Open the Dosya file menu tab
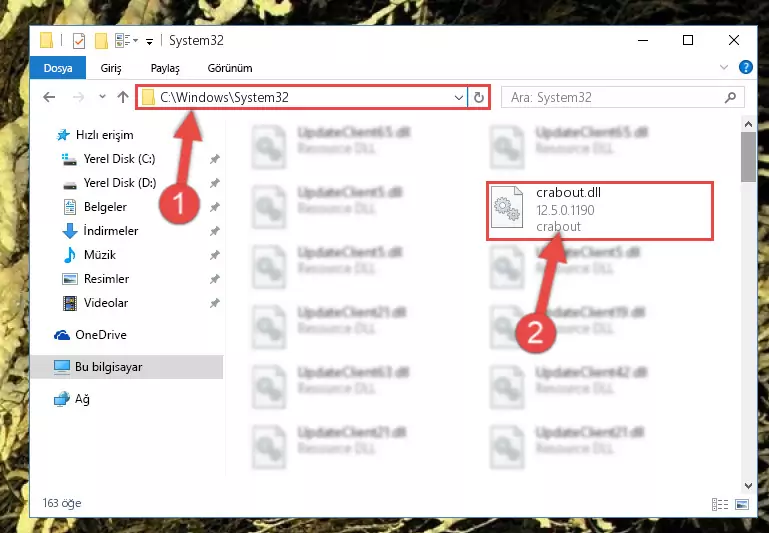This screenshot has height=533, width=769. (58, 68)
